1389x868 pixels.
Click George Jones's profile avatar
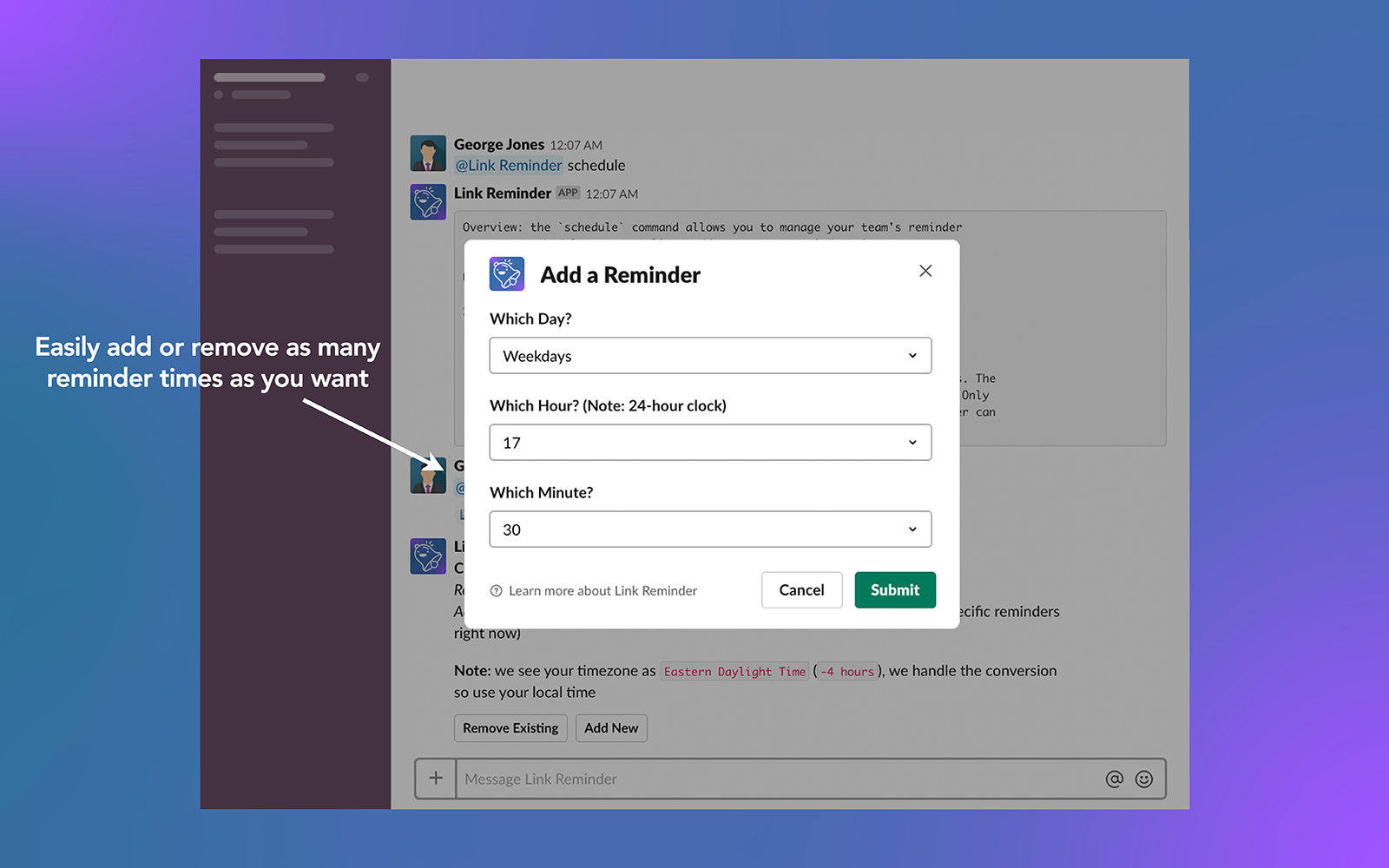pyautogui.click(x=427, y=152)
